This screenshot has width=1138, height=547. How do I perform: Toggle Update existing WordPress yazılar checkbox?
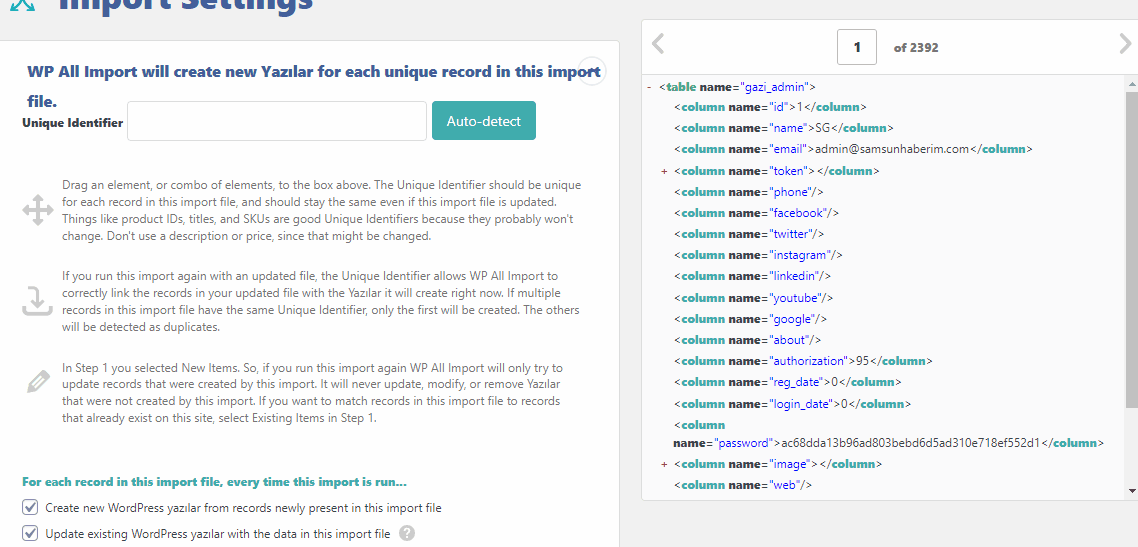(30, 533)
